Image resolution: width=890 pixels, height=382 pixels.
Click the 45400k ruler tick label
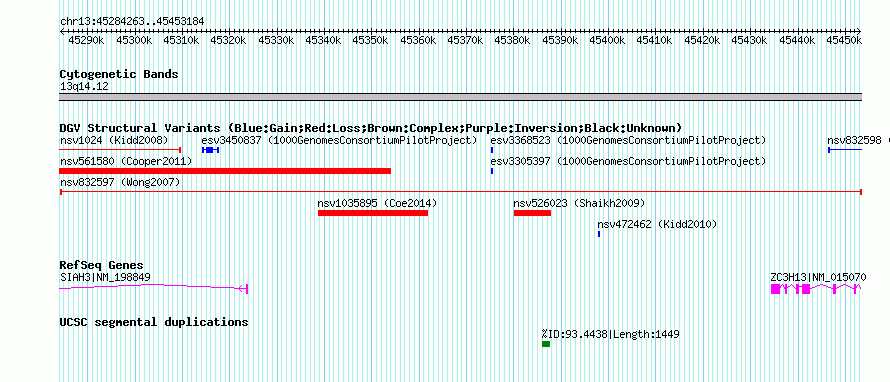[607, 40]
